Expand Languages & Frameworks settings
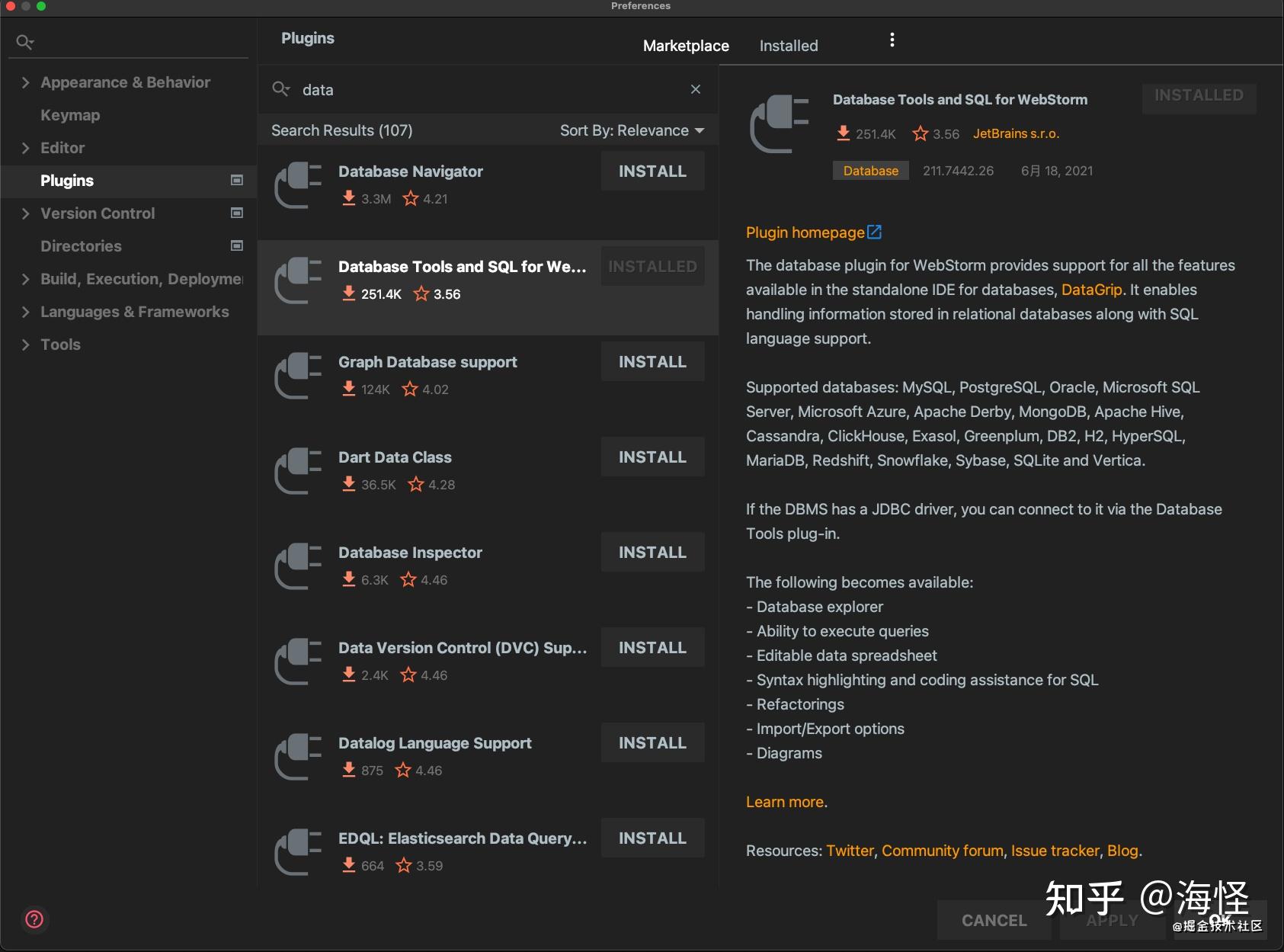The height and width of the screenshot is (952, 1284). pos(25,312)
